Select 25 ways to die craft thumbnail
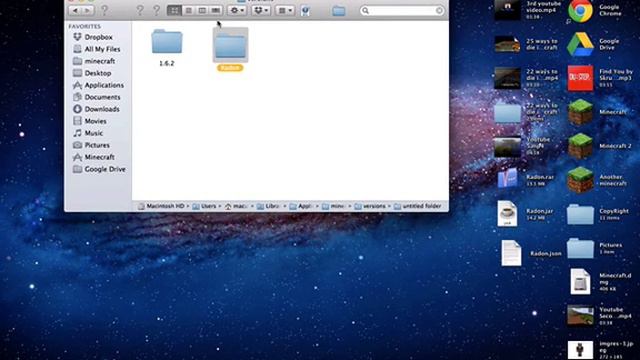The width and height of the screenshot is (640, 360). [x=507, y=44]
